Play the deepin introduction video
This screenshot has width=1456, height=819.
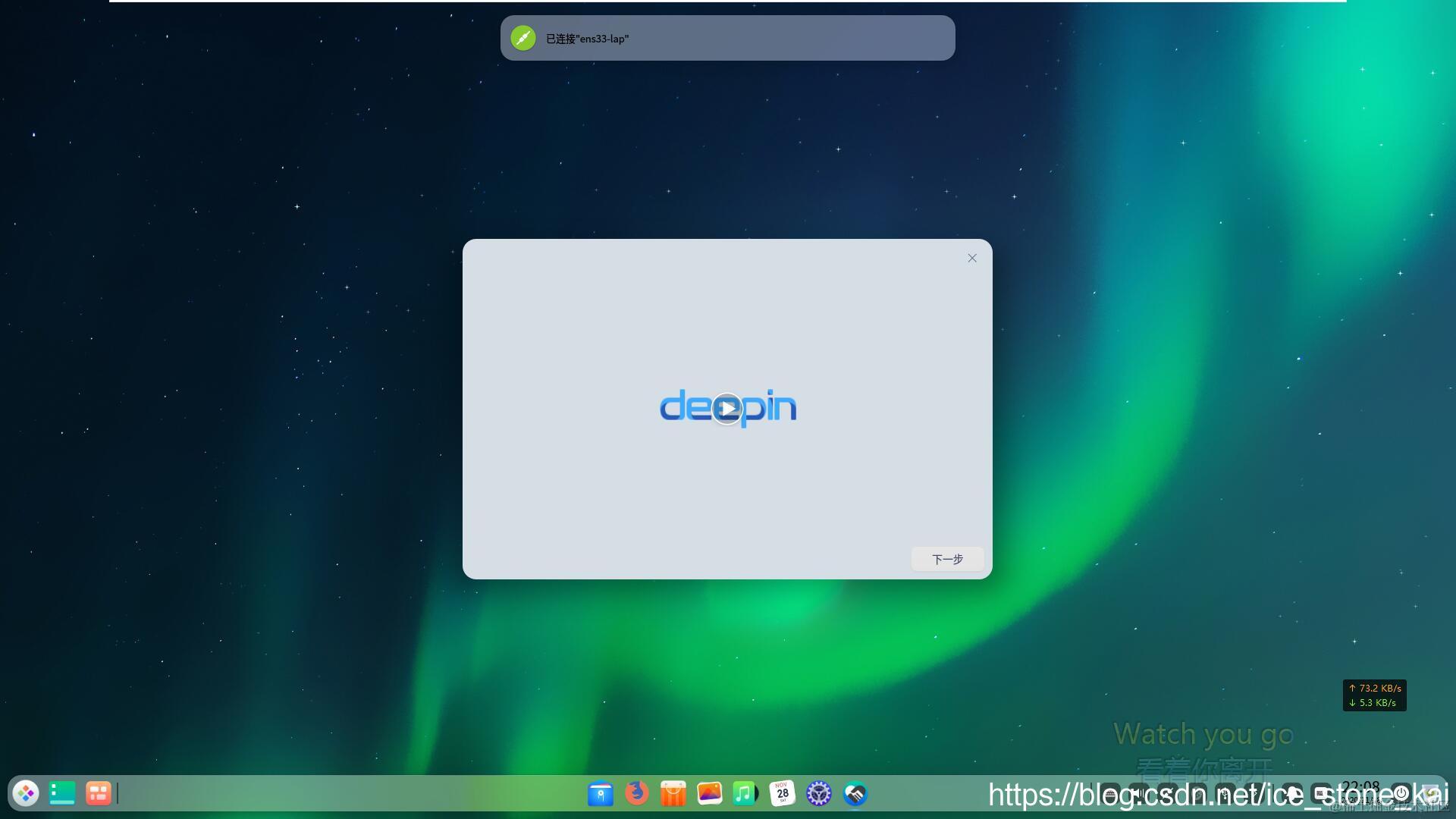[727, 409]
